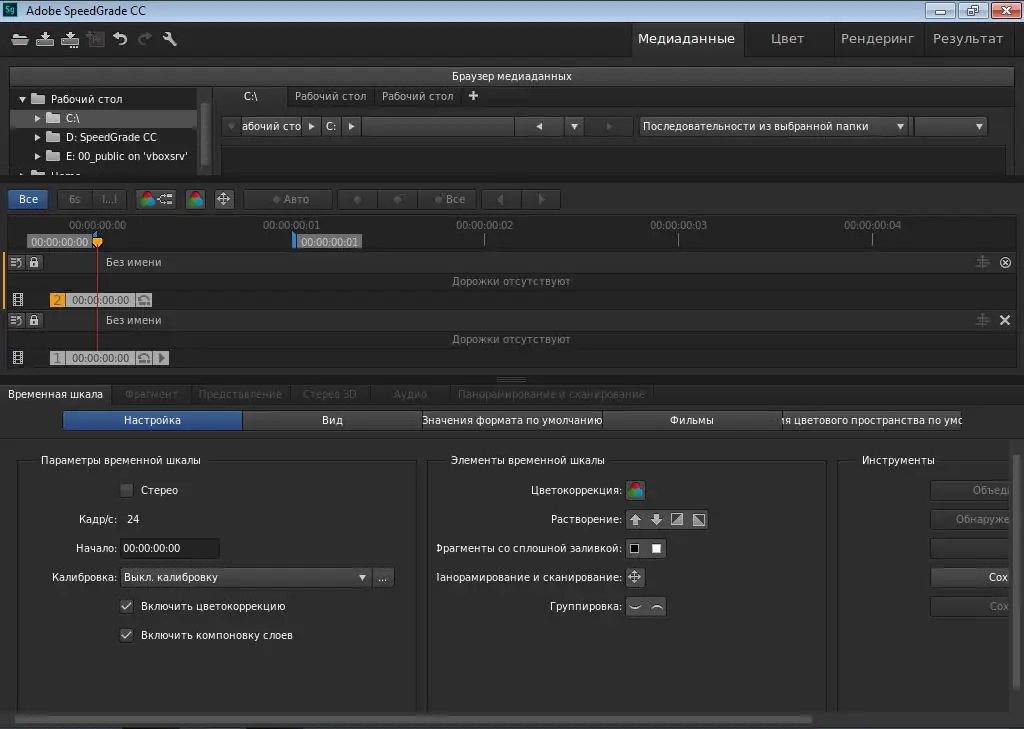Click the Все filter button

tap(27, 199)
